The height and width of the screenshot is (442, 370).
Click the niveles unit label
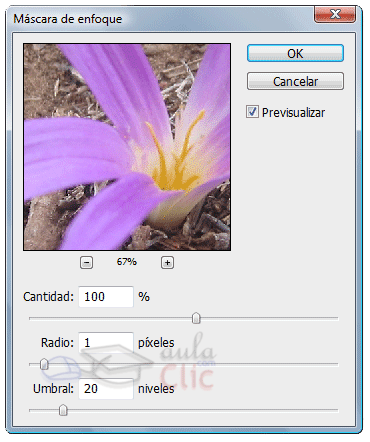tap(156, 389)
